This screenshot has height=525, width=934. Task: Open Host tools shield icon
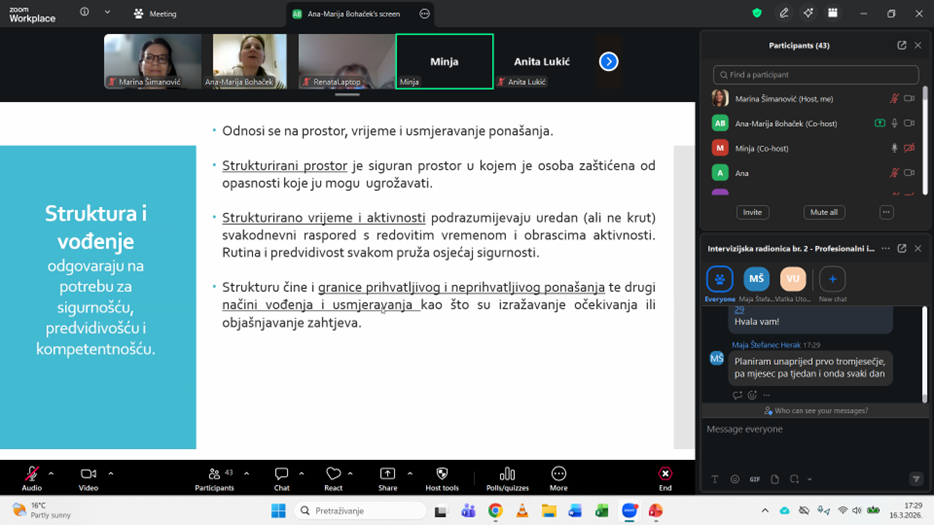(441, 475)
